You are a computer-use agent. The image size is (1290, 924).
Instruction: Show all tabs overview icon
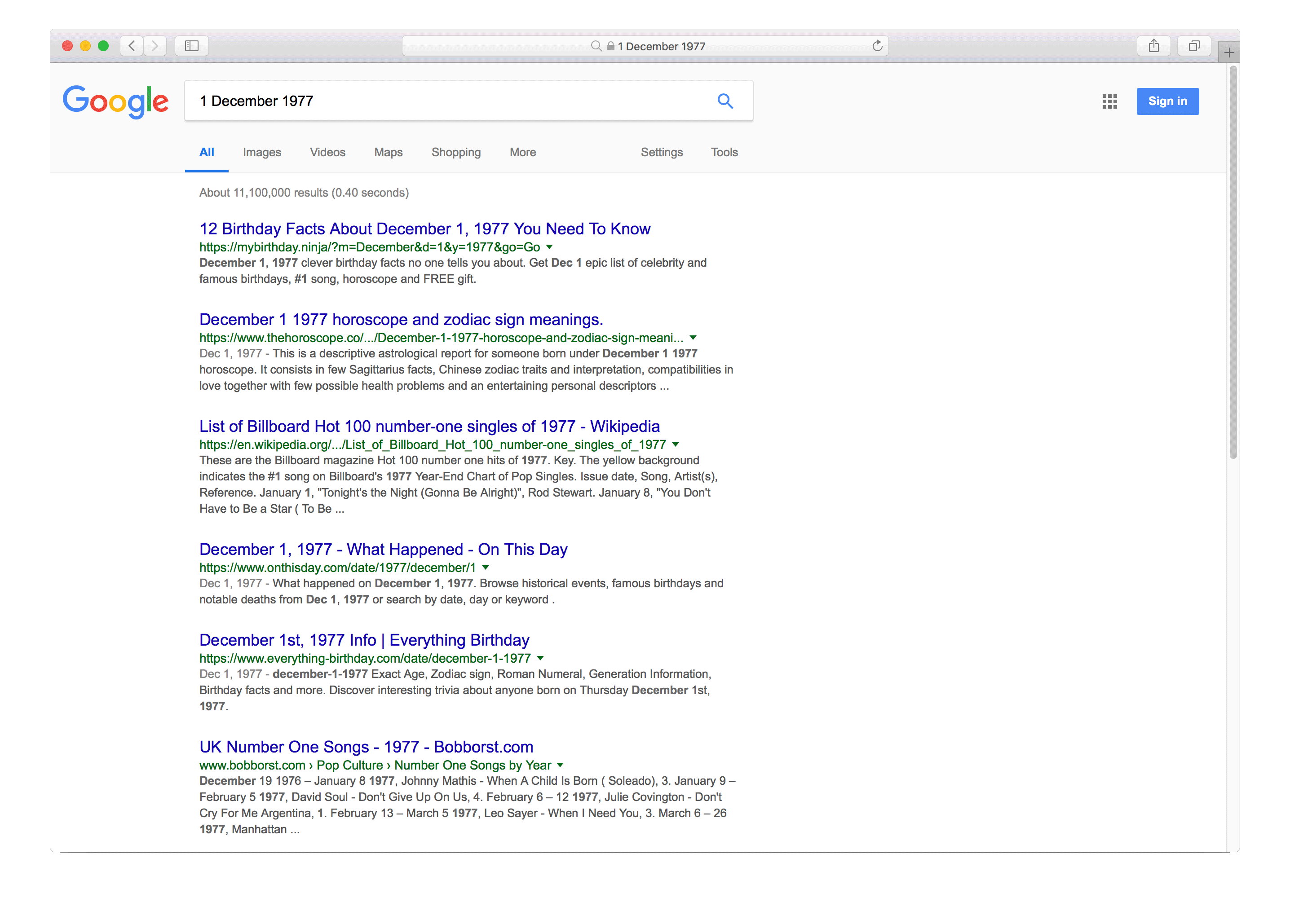1194,45
